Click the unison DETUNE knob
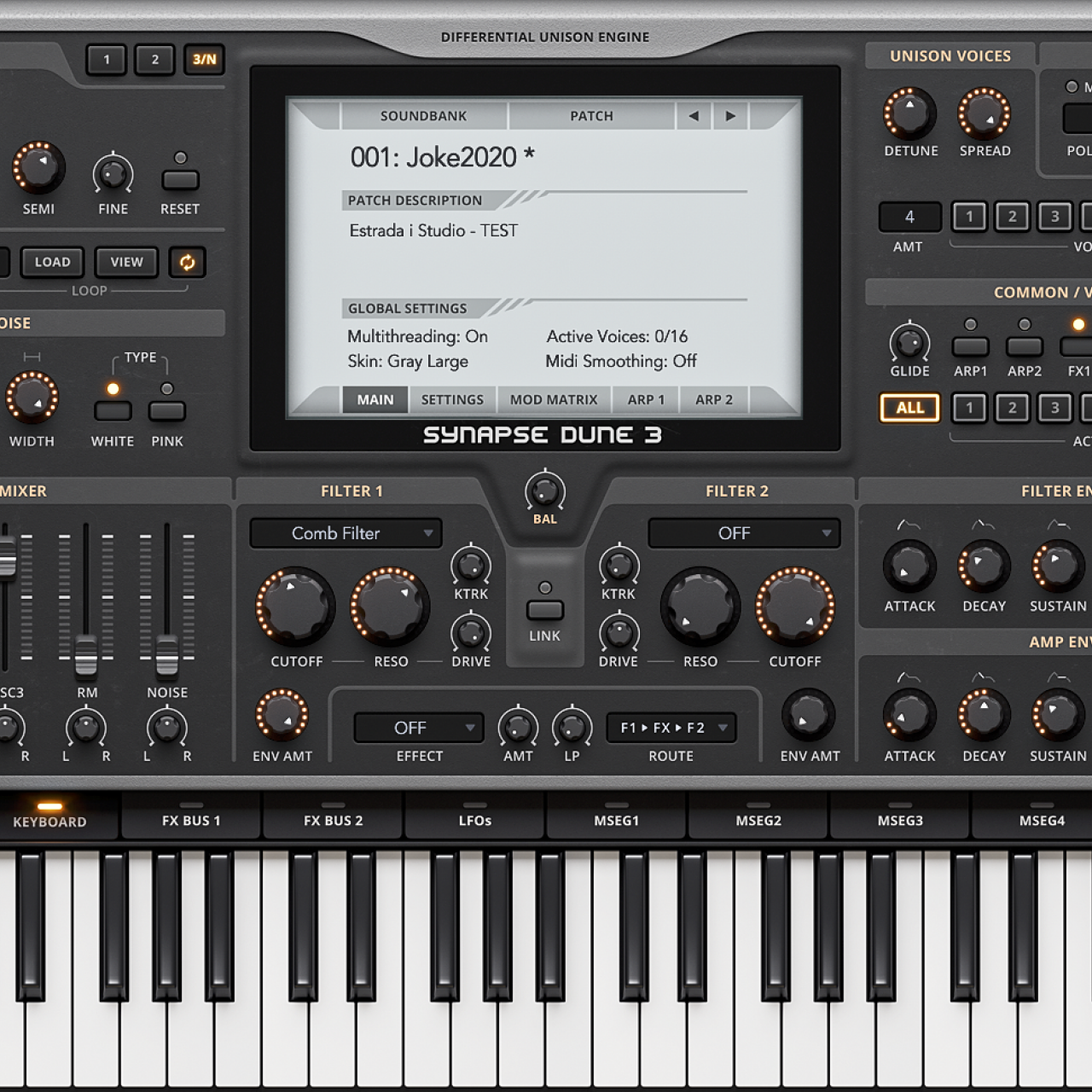1092x1092 pixels. pyautogui.click(x=909, y=113)
